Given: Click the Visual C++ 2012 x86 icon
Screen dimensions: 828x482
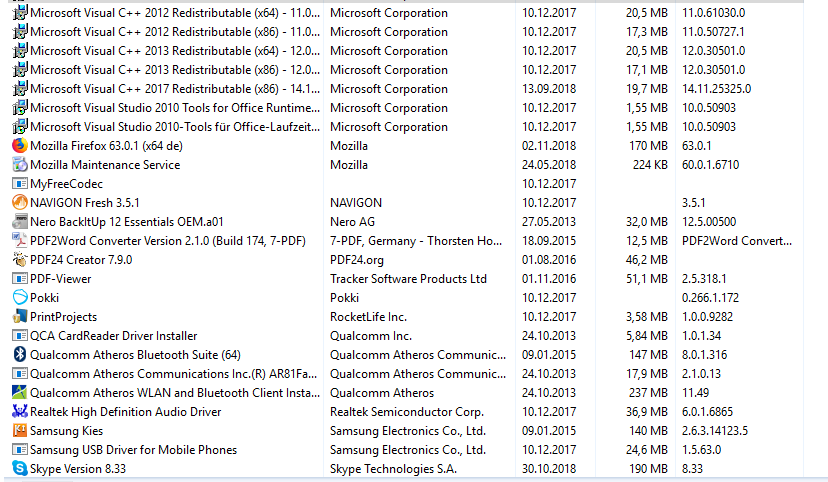Looking at the screenshot, I should (x=20, y=32).
